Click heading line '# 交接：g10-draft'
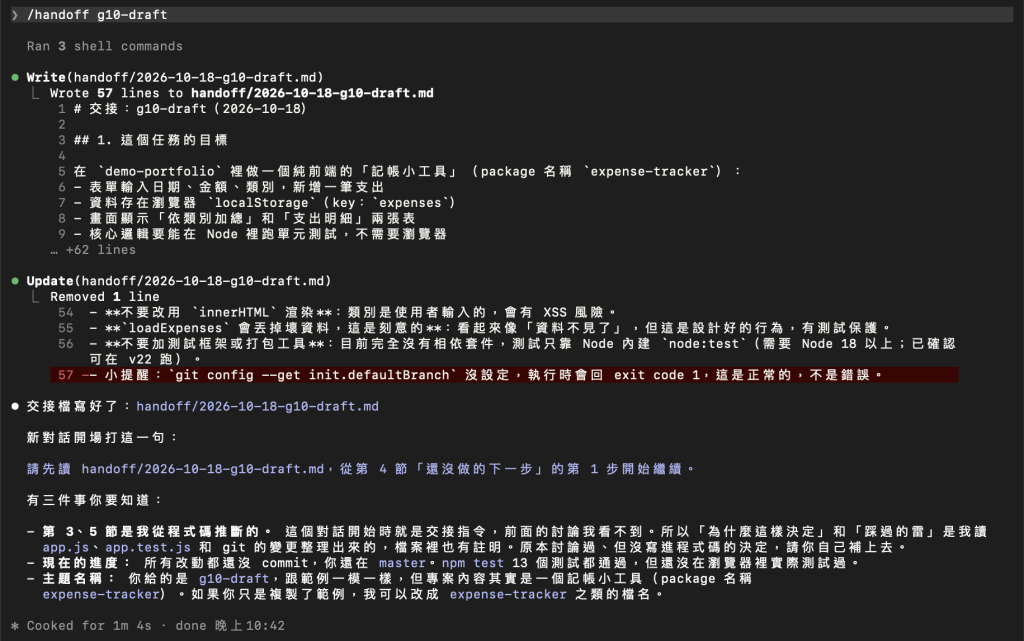Screen dimensions: 1024x641 click(x=189, y=109)
